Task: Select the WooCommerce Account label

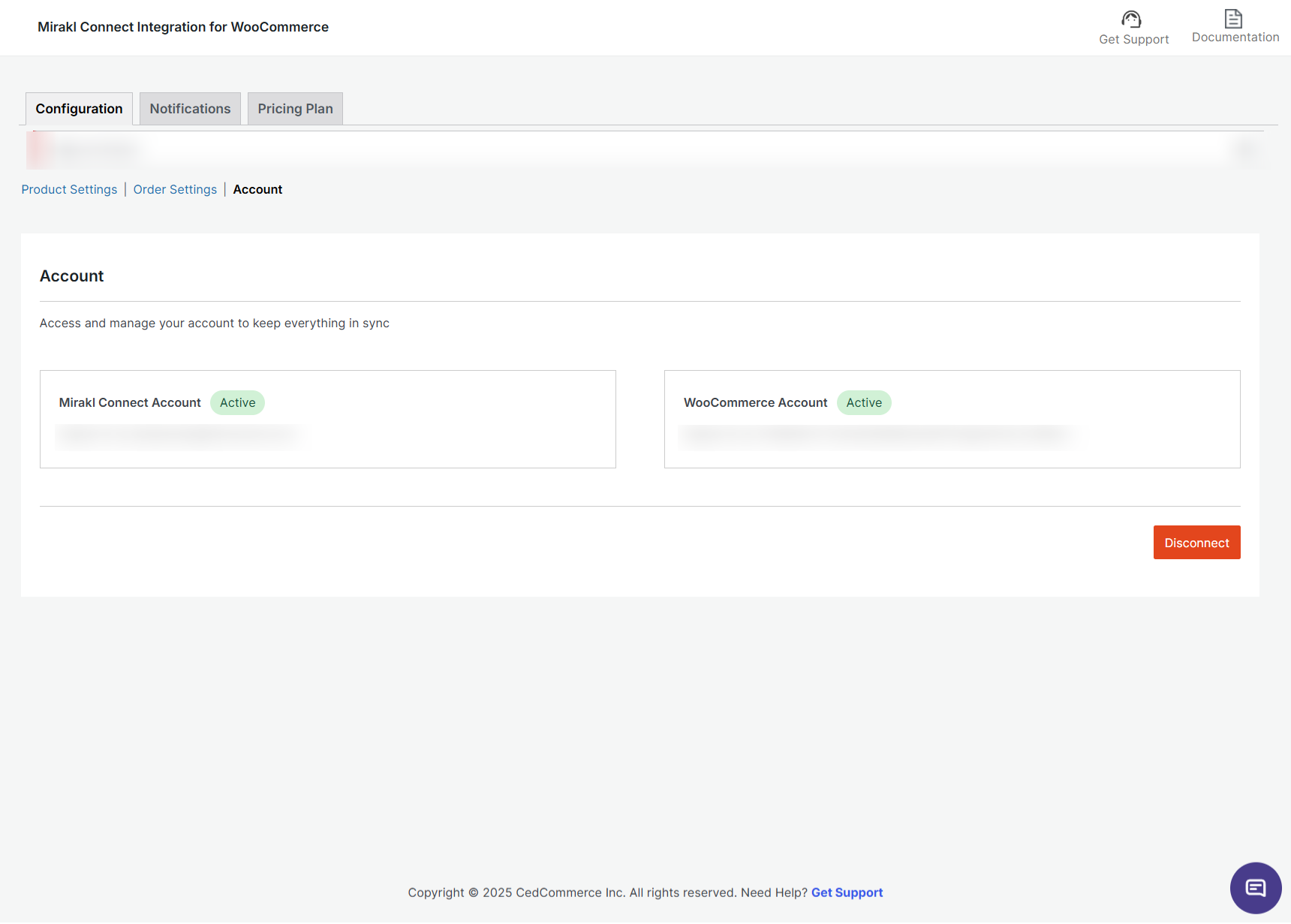Action: (755, 402)
